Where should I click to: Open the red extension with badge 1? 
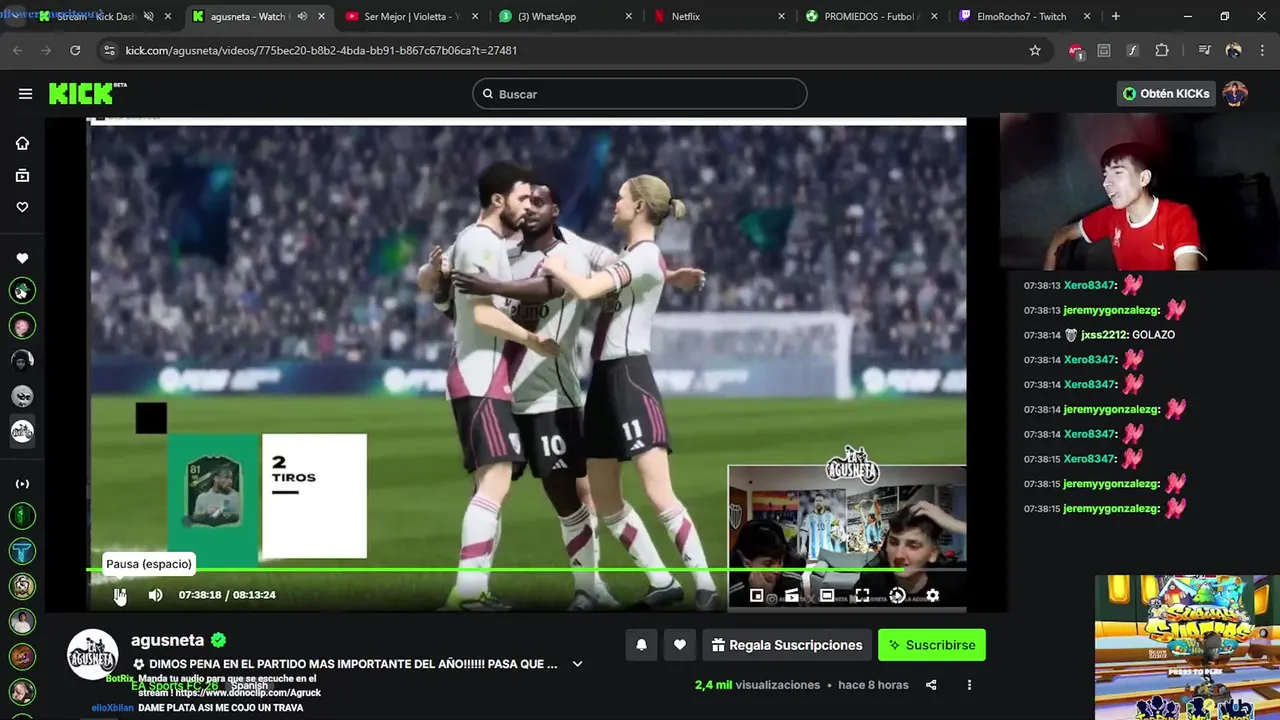pyautogui.click(x=1076, y=51)
